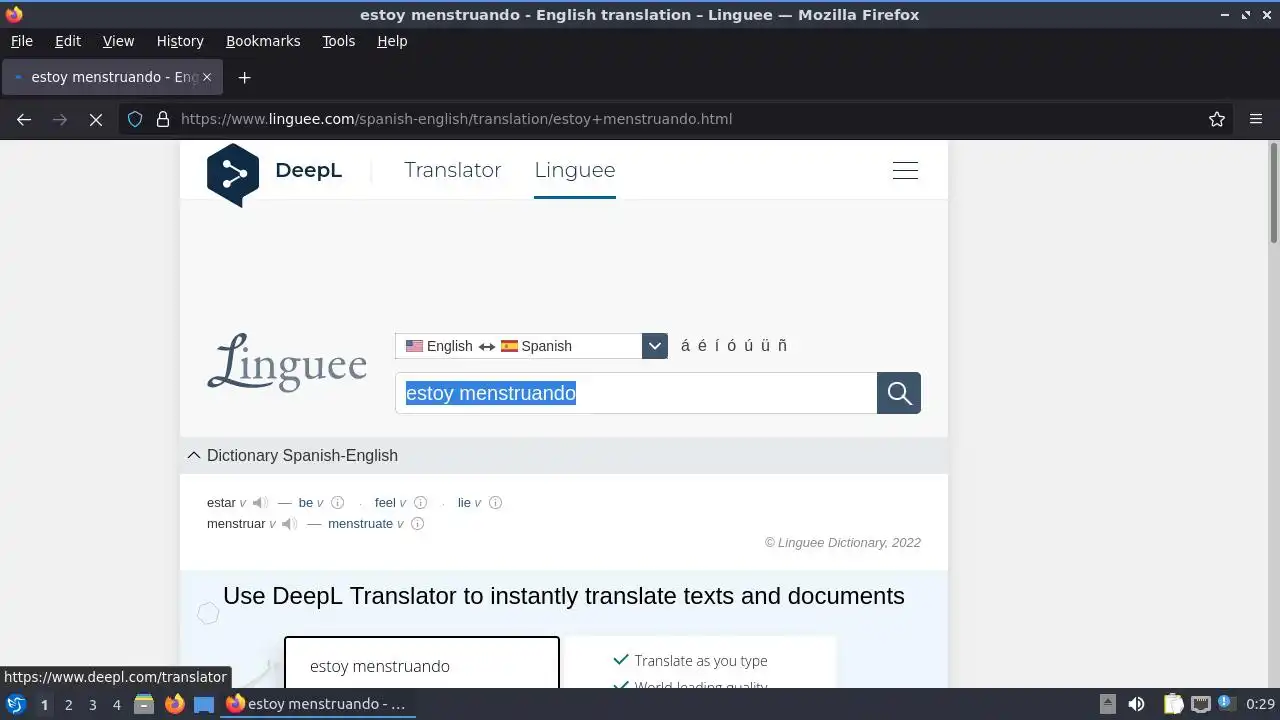
Task: Play audio pronunciation for estar
Action: tap(260, 503)
